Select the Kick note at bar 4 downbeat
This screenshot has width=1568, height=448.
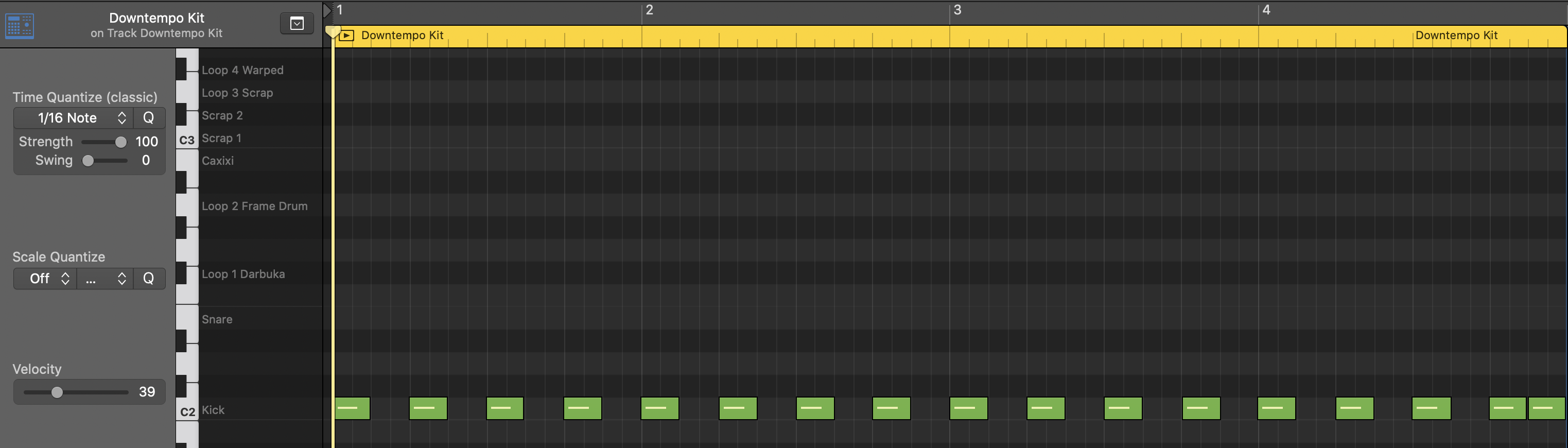point(1277,408)
